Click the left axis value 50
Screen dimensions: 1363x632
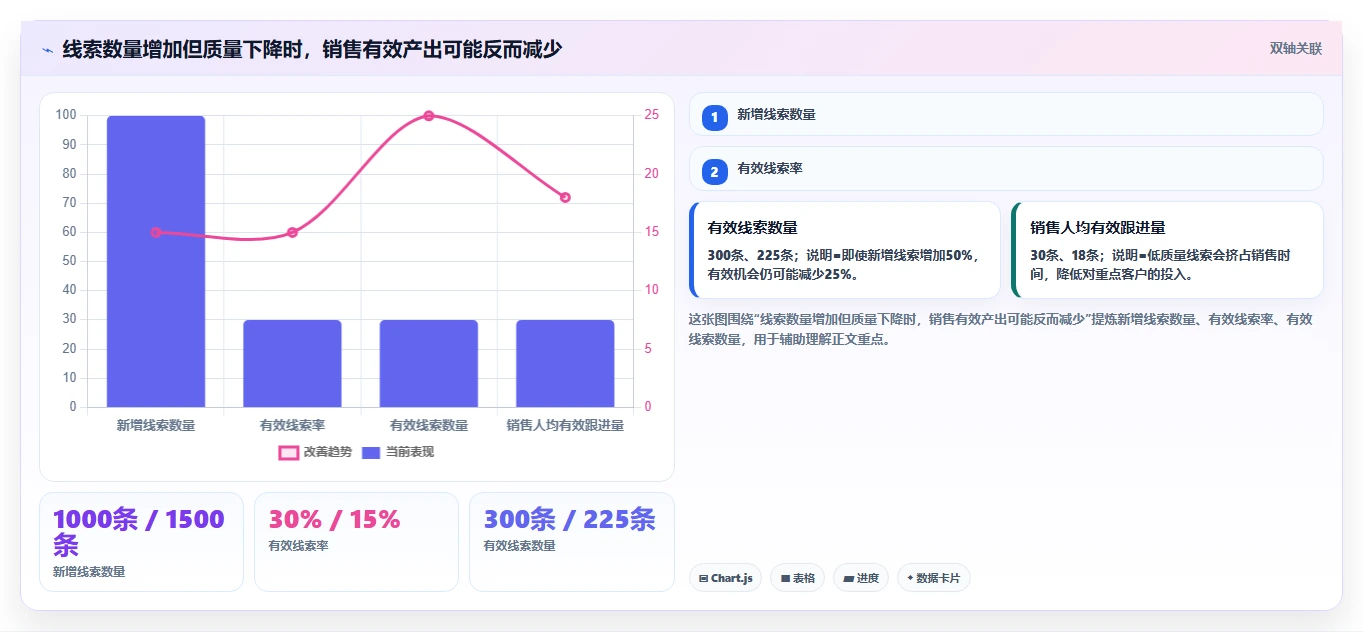pos(69,261)
